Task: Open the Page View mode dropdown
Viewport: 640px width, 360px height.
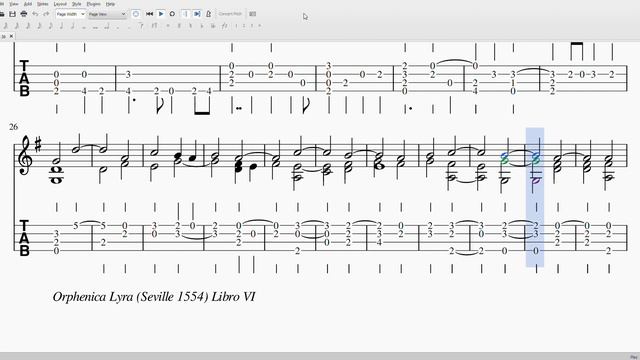Action: pyautogui.click(x=107, y=14)
